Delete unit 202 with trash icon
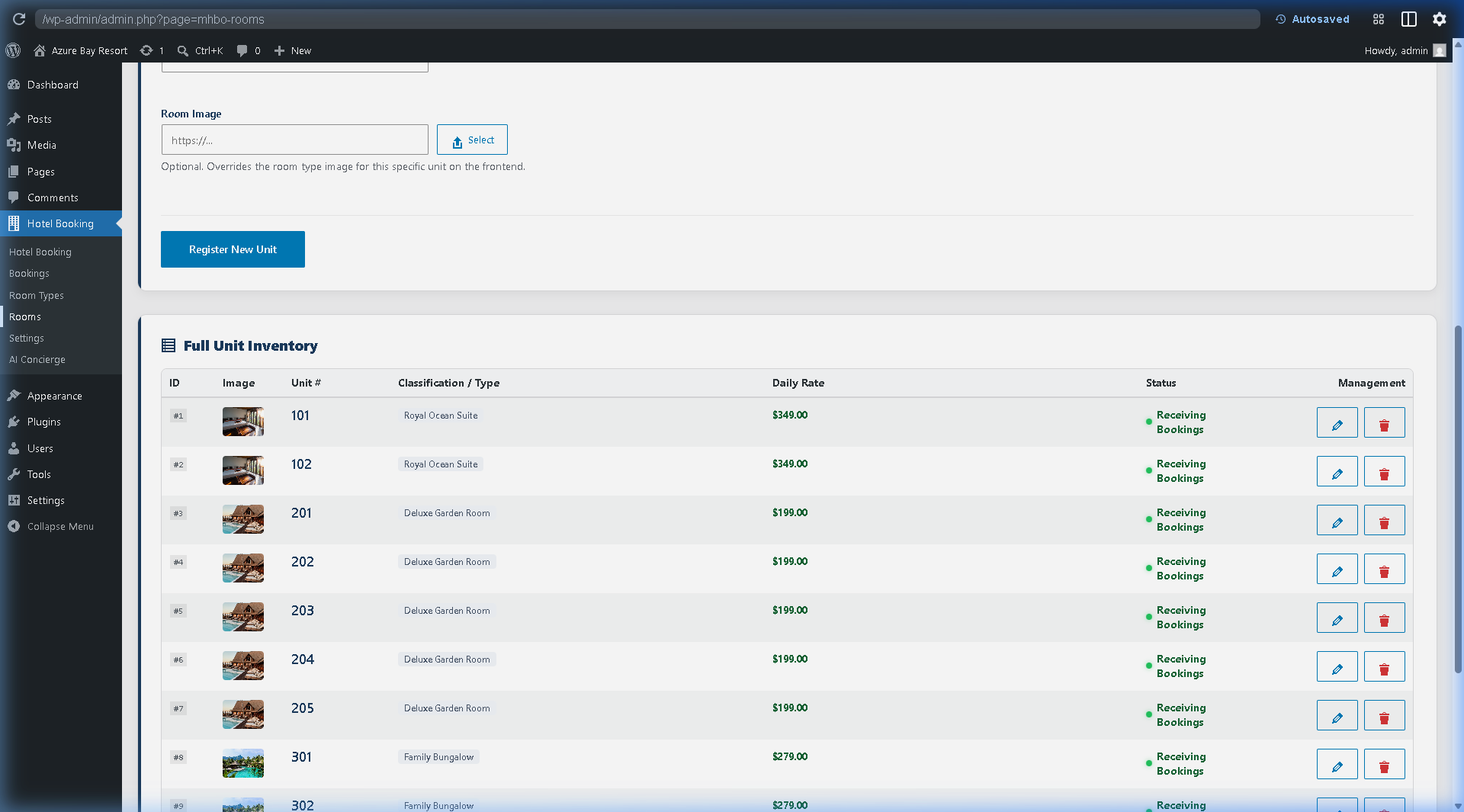 click(x=1384, y=569)
